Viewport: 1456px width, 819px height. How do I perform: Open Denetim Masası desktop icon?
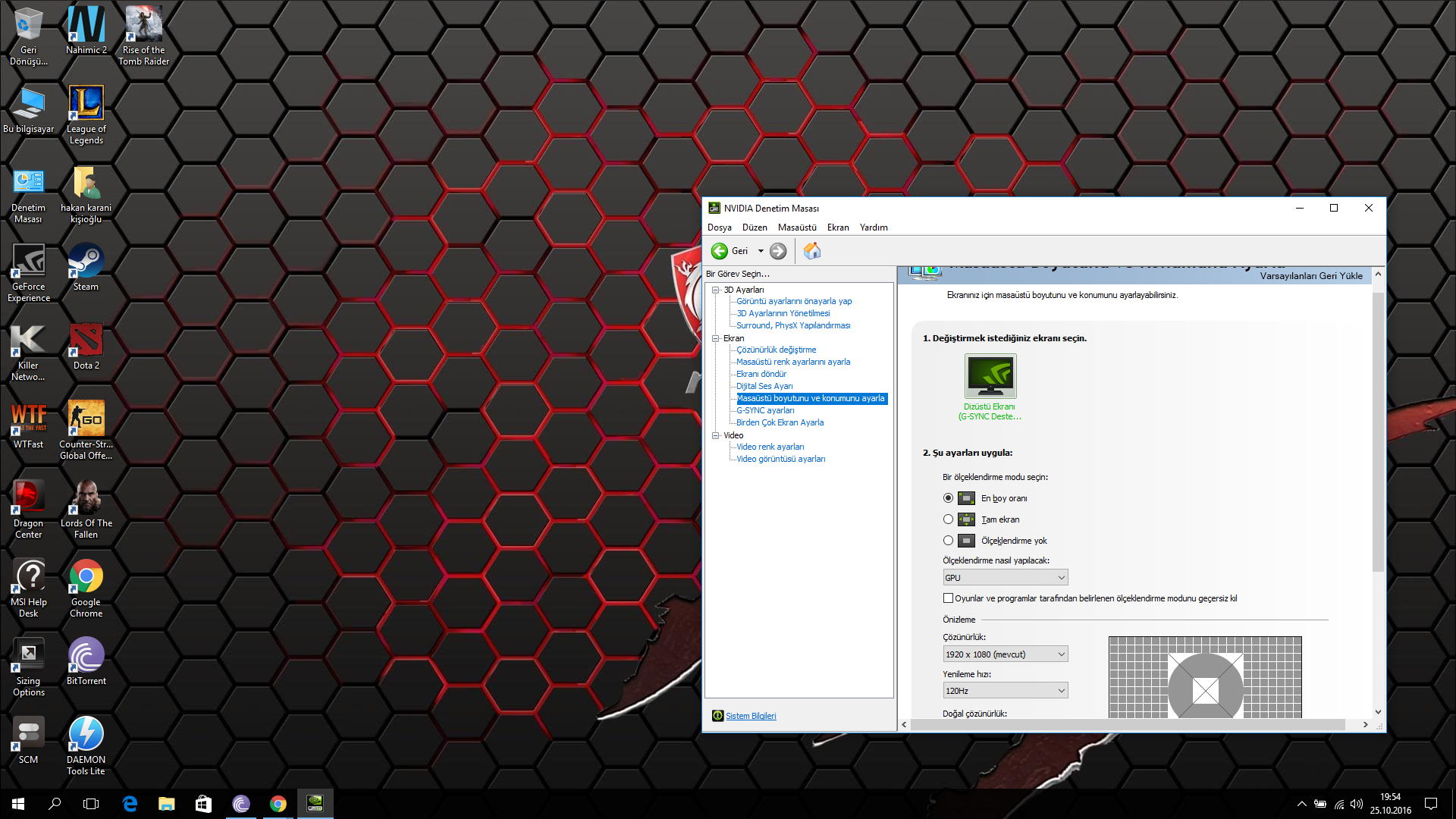point(28,194)
